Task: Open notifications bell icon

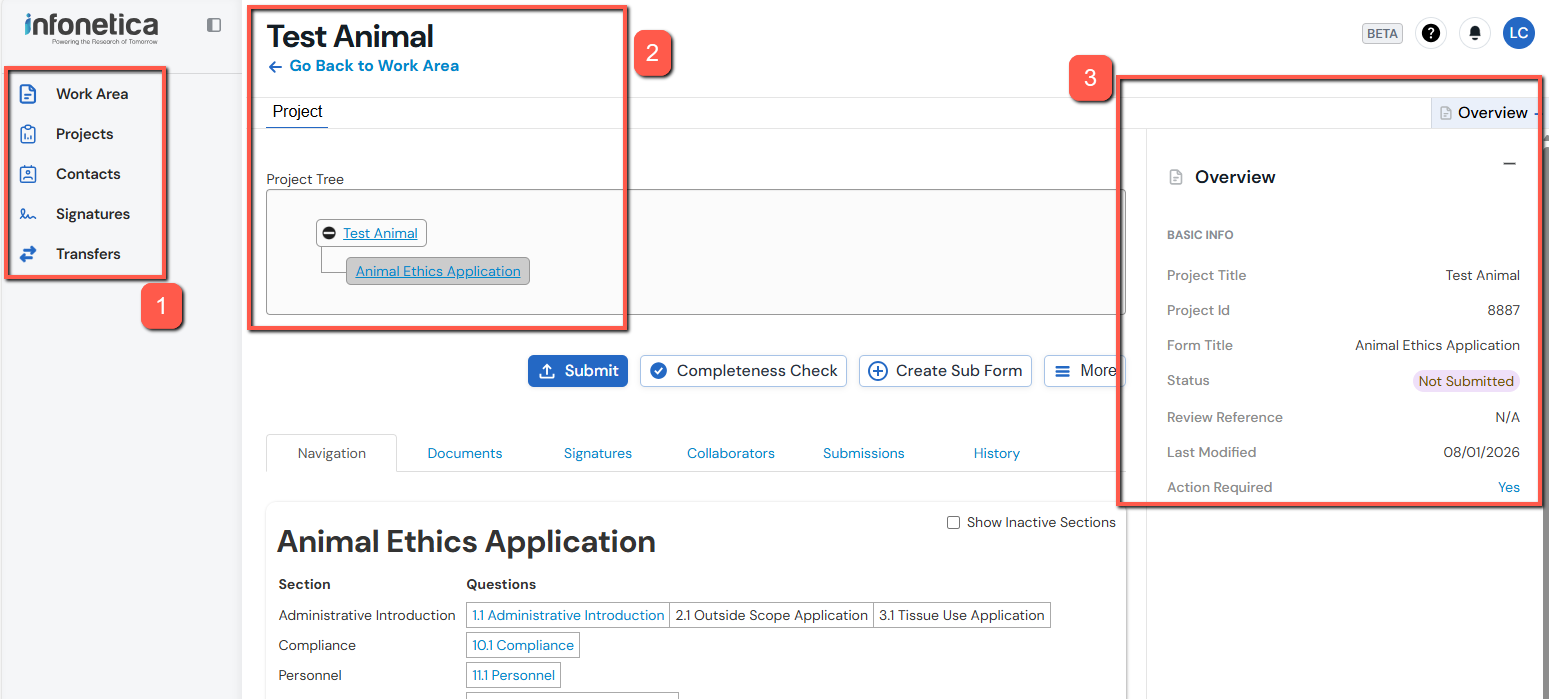Action: [x=1474, y=33]
